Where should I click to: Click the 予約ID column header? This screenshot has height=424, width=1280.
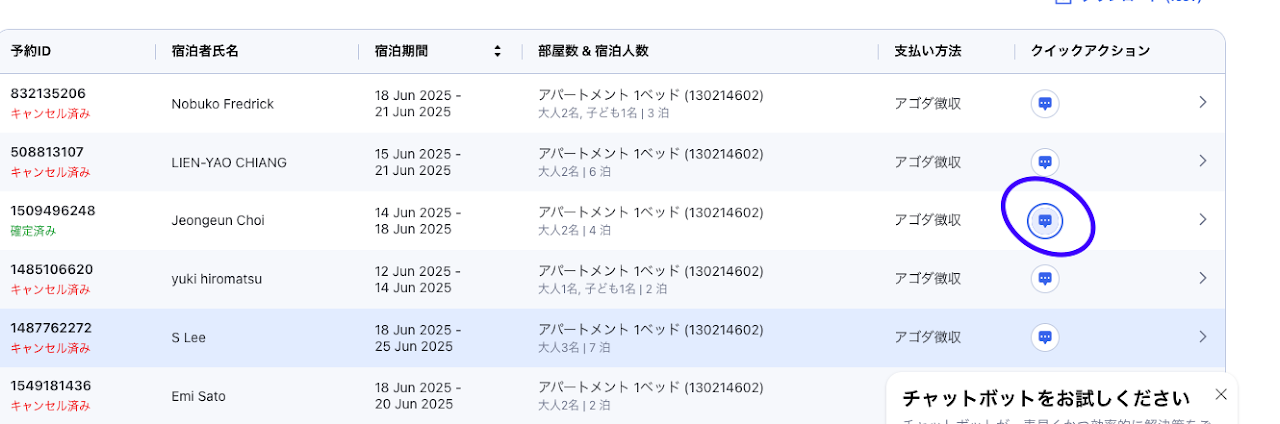click(32, 51)
